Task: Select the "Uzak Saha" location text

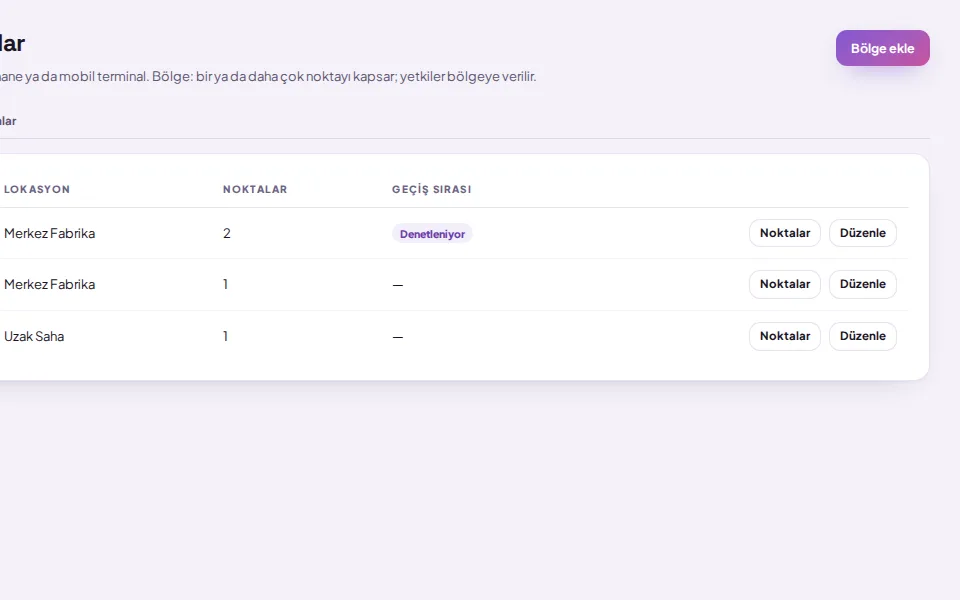Action: pos(34,336)
